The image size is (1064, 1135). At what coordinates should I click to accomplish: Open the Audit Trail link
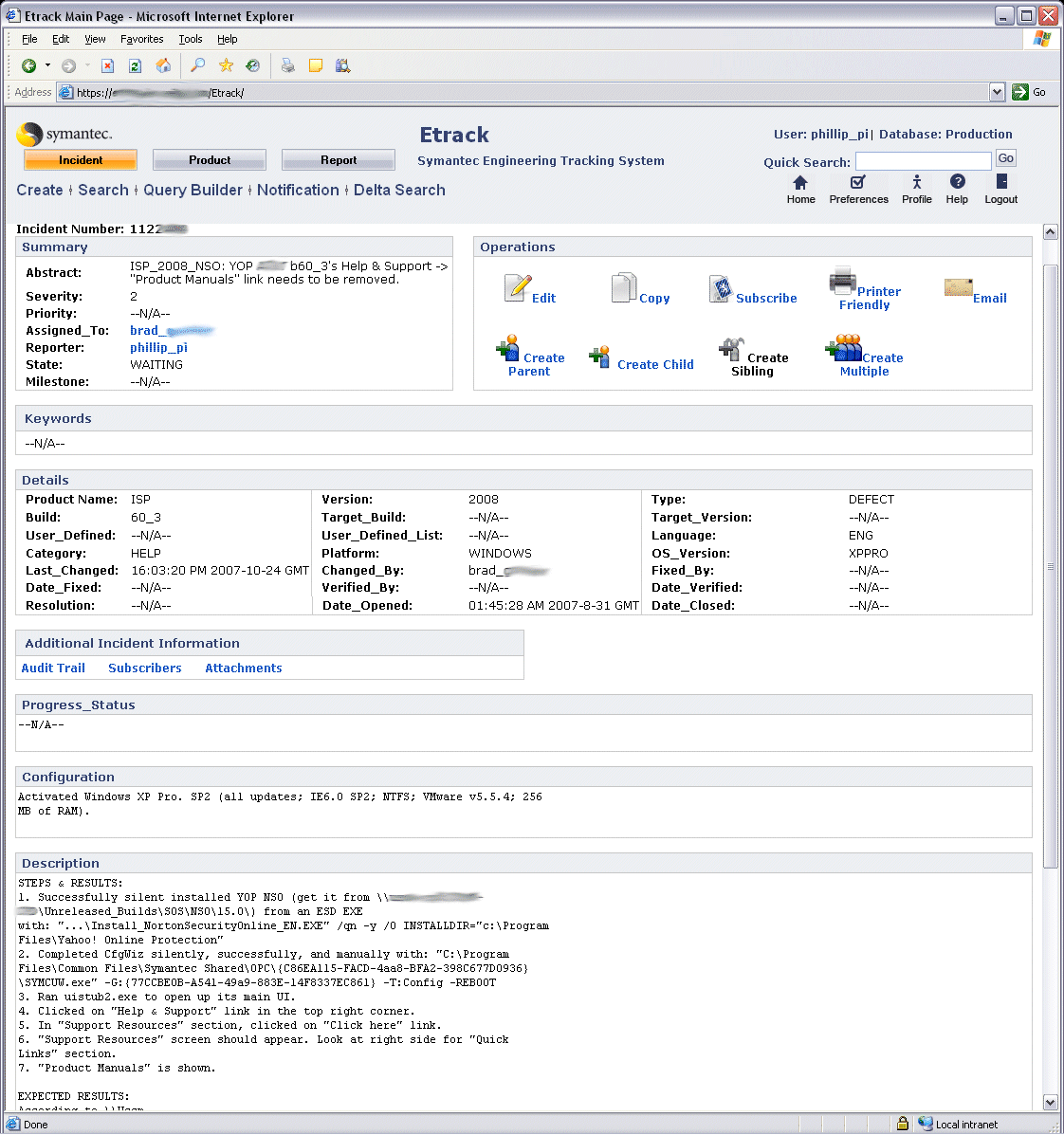(53, 668)
